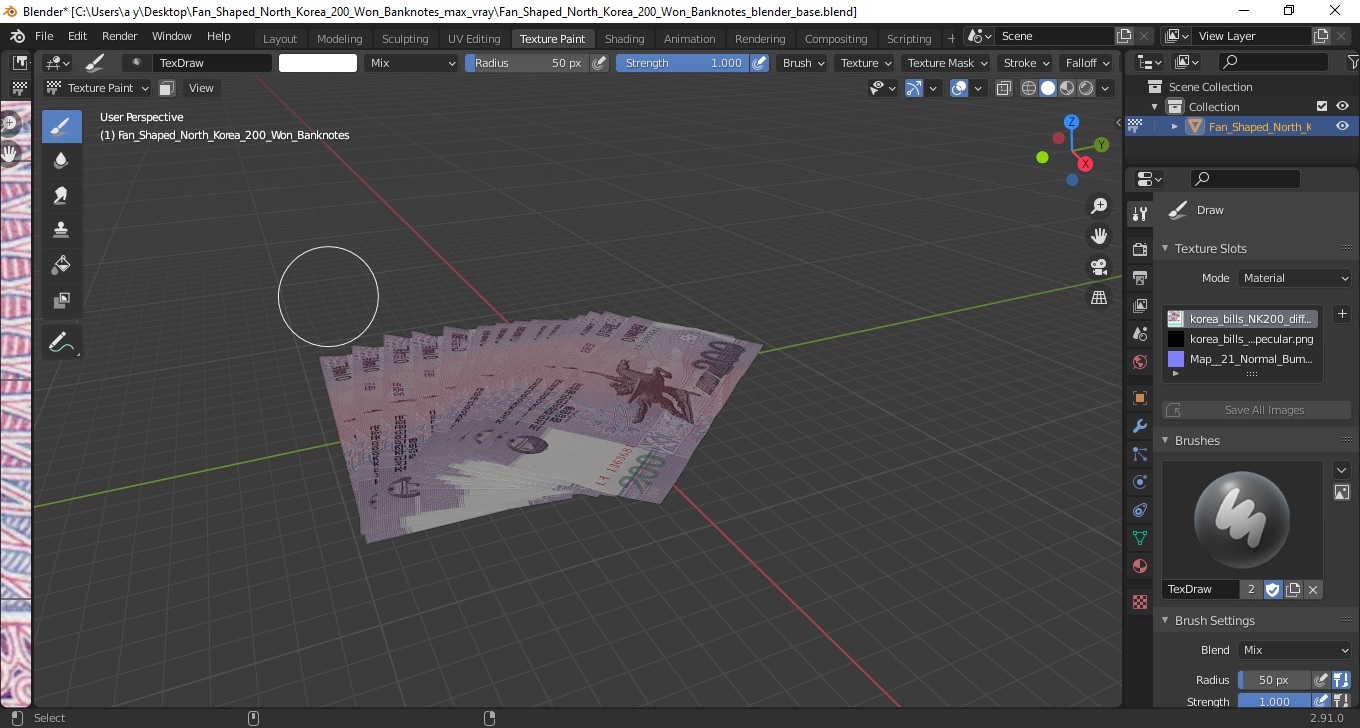Switch to wireframe viewport shading
Screen dimensions: 1360x728
1028,88
